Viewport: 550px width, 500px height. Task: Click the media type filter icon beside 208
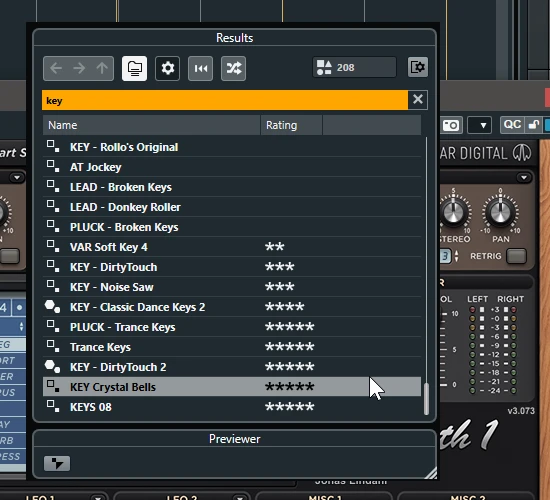[x=324, y=67]
